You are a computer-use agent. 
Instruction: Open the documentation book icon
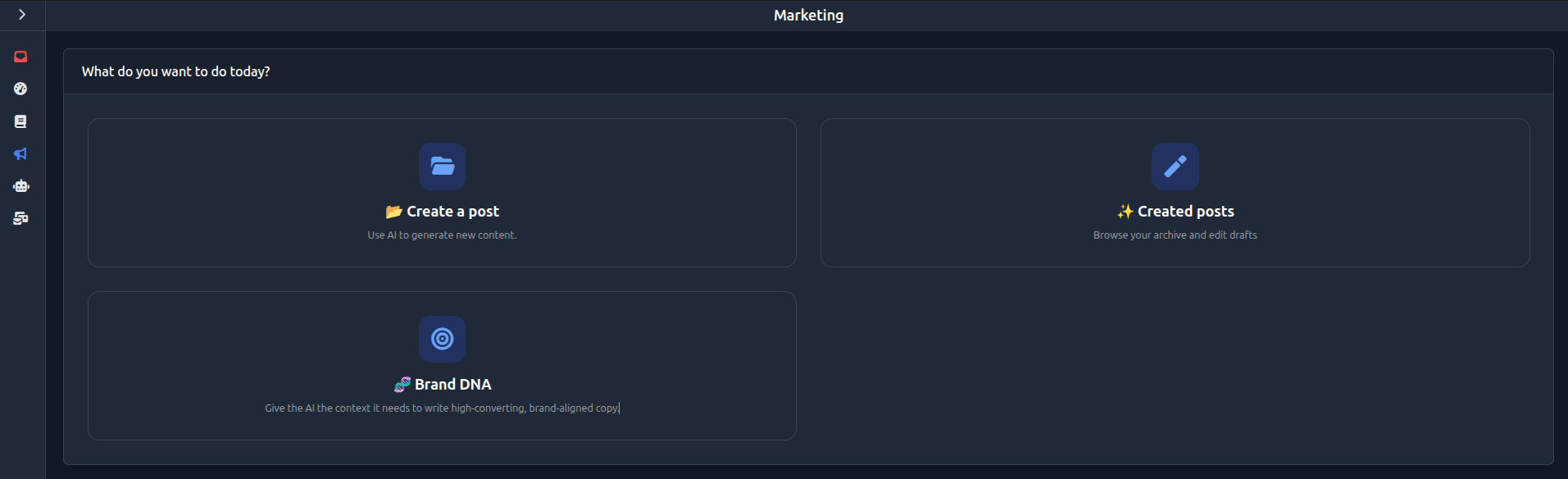pyautogui.click(x=20, y=121)
